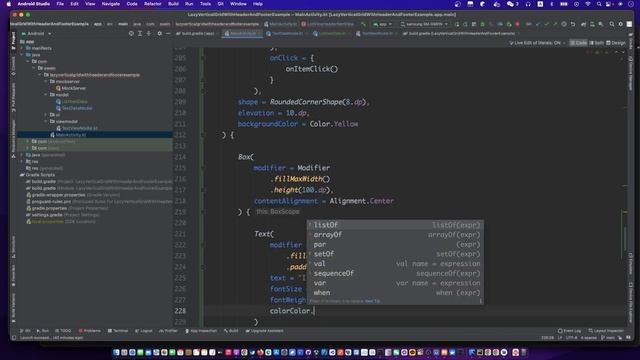
Task: Open the Git menu
Action: tap(220, 4)
